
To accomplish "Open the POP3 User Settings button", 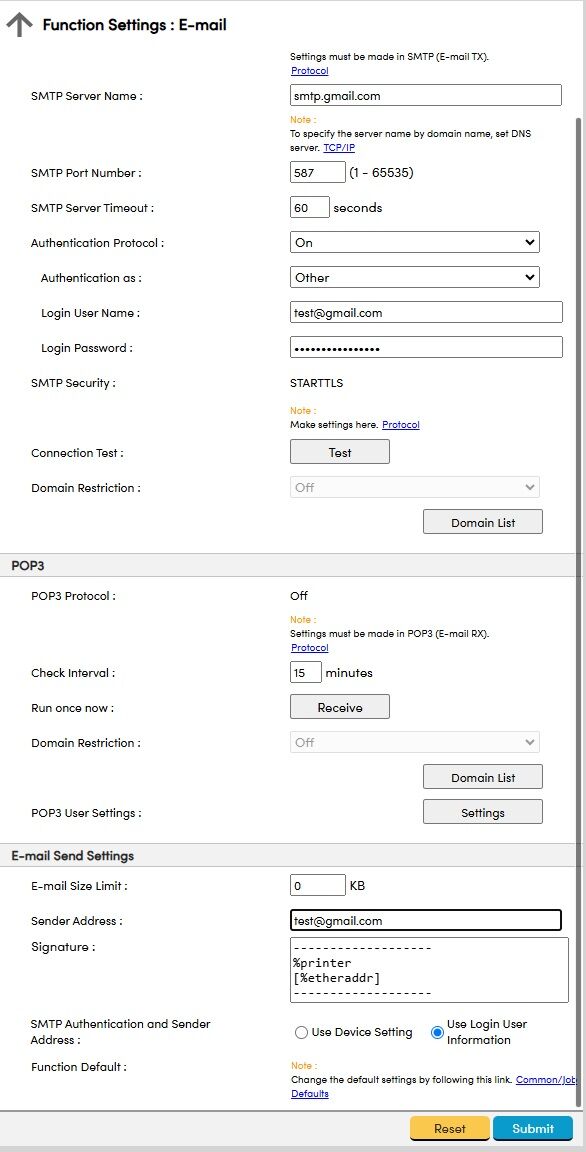I will [482, 813].
